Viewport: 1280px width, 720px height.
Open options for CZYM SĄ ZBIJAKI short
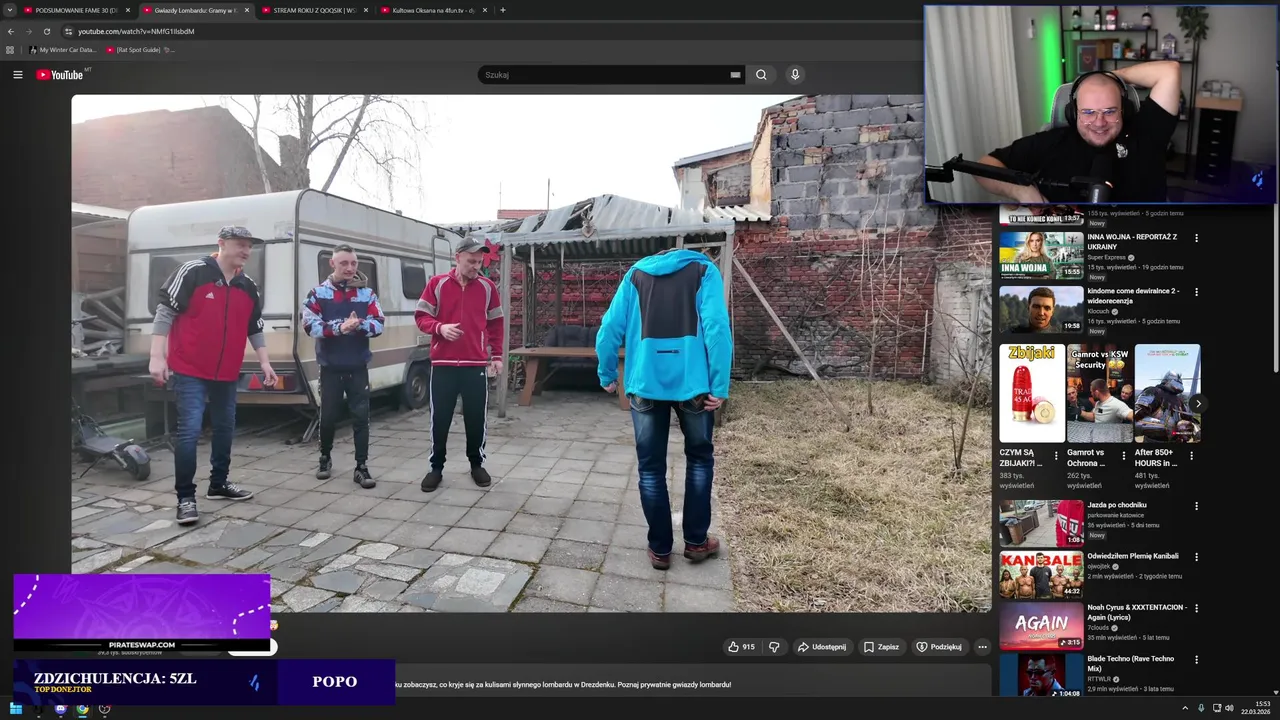coord(1056,456)
